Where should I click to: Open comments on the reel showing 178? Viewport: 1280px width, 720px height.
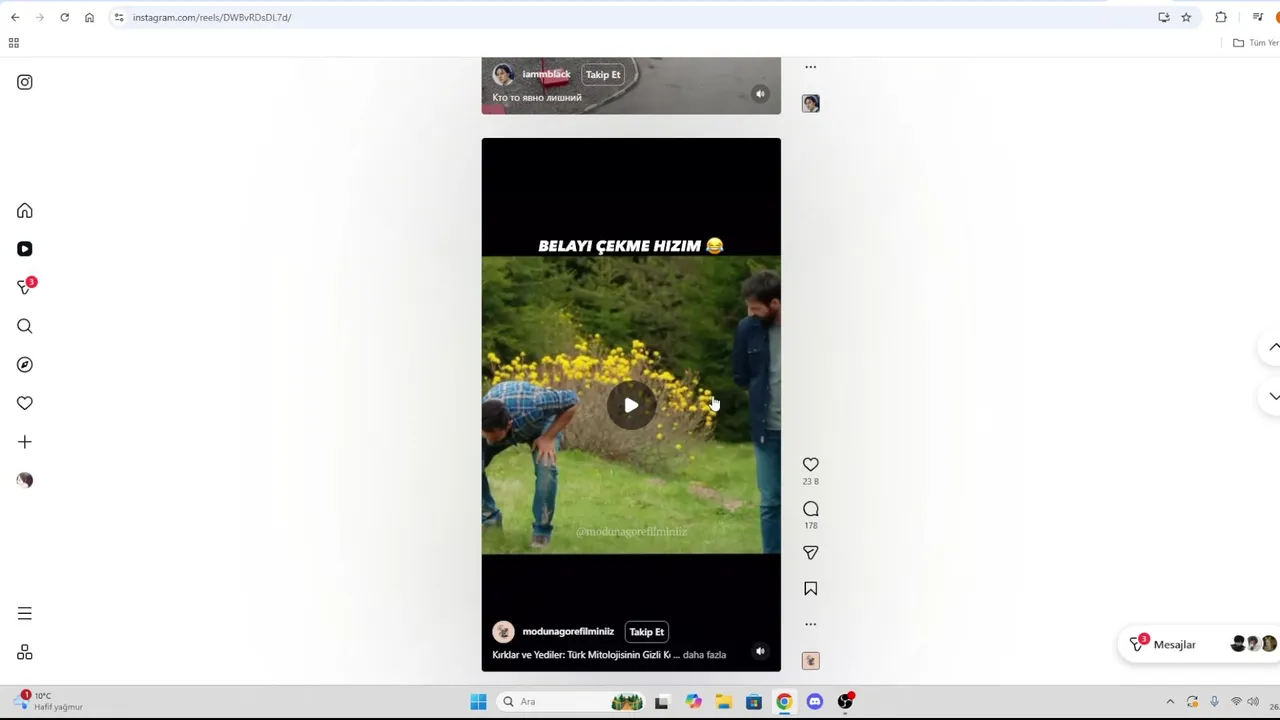(811, 510)
